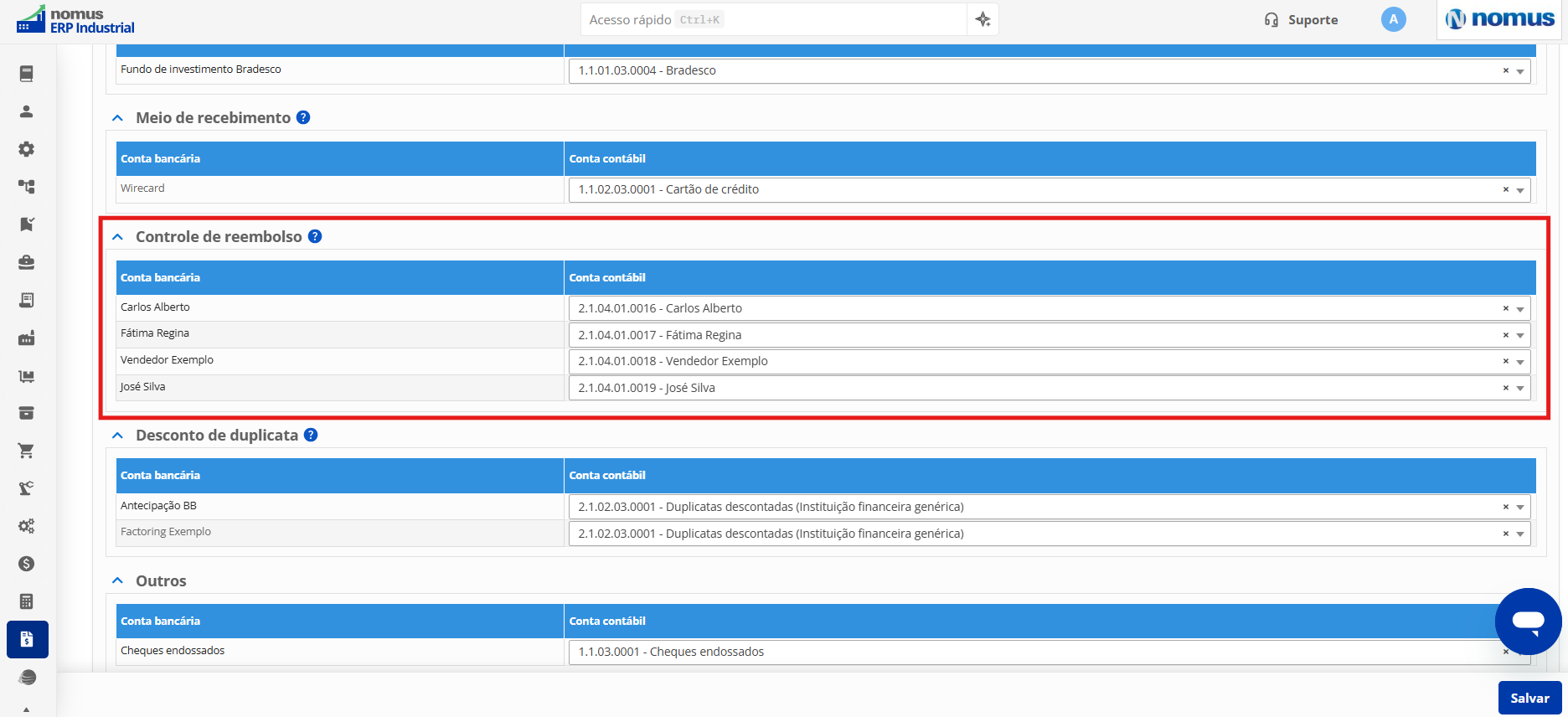Open the briefcase sidebar icon
The height and width of the screenshot is (717, 1568).
pyautogui.click(x=27, y=262)
